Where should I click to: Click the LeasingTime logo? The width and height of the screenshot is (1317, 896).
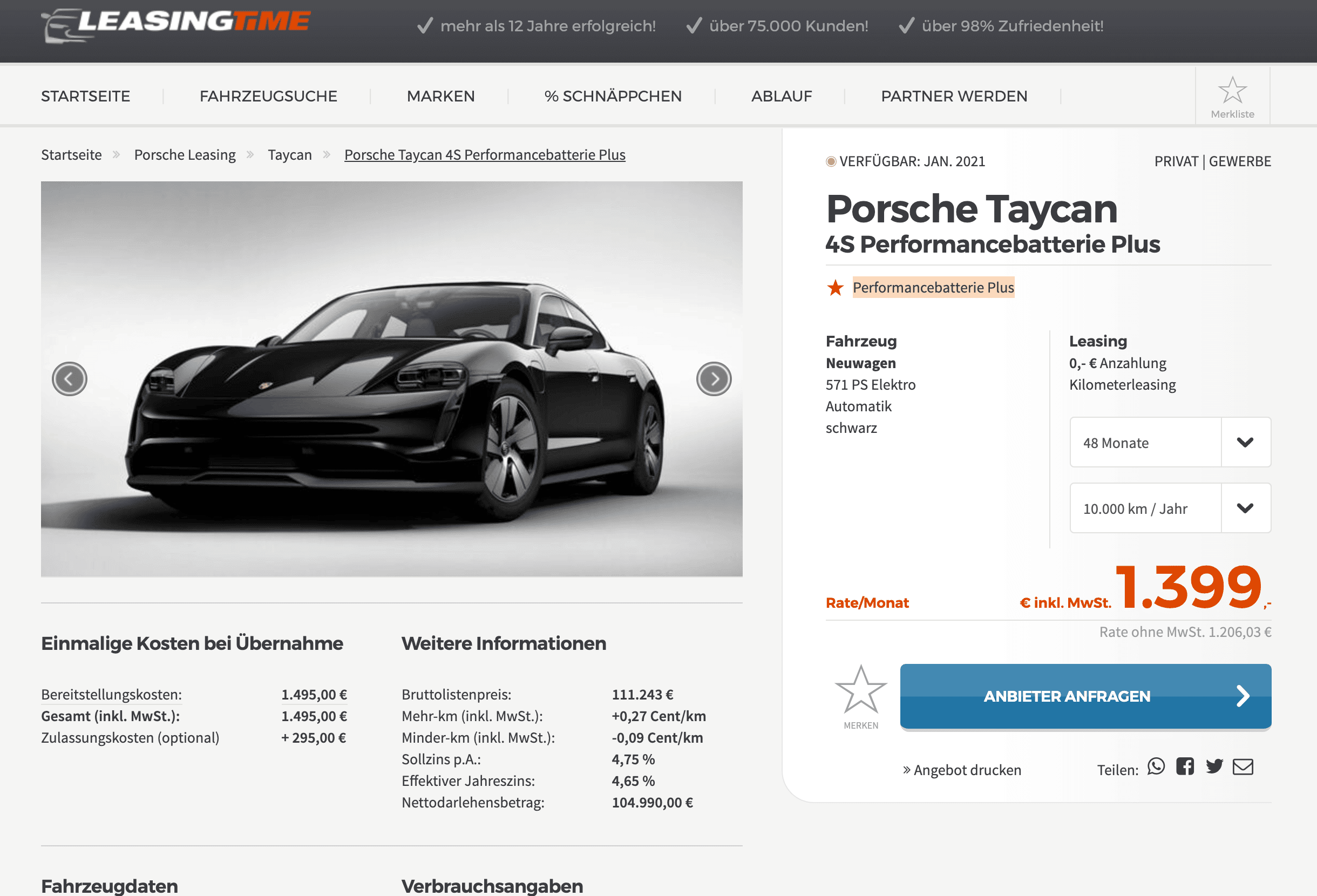[175, 25]
